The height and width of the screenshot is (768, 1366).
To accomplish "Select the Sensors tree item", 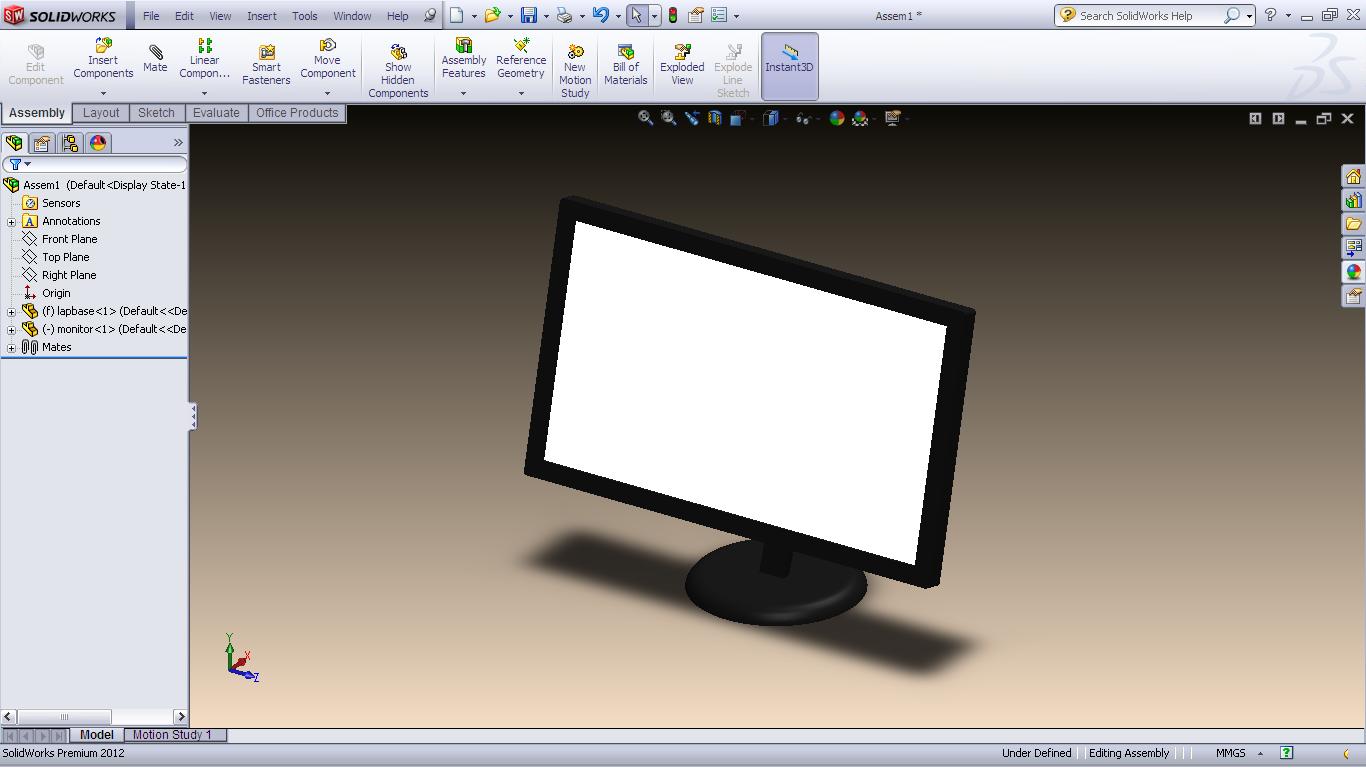I will [x=60, y=203].
